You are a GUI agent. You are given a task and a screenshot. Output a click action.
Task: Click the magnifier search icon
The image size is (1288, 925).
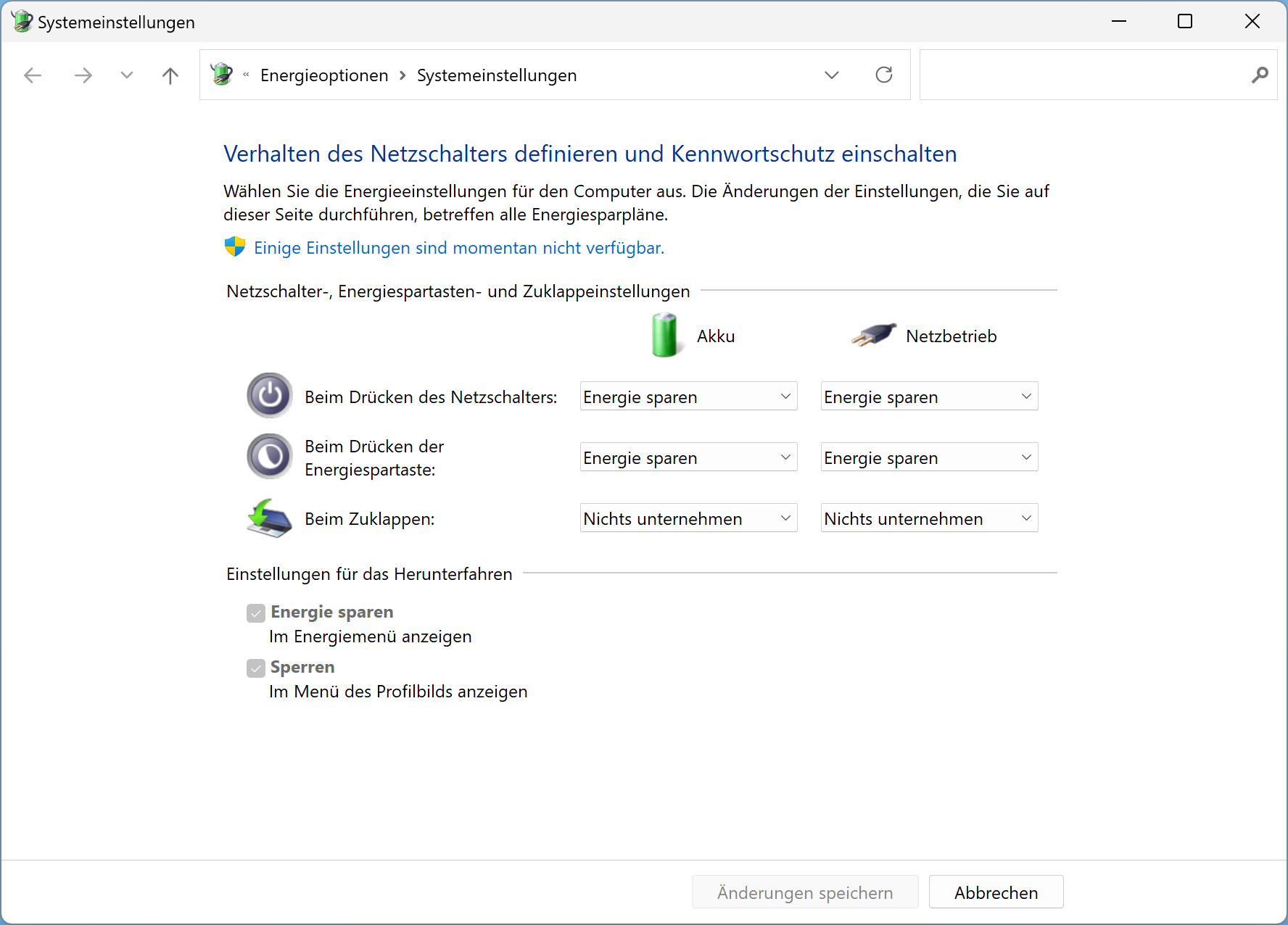[1260, 75]
